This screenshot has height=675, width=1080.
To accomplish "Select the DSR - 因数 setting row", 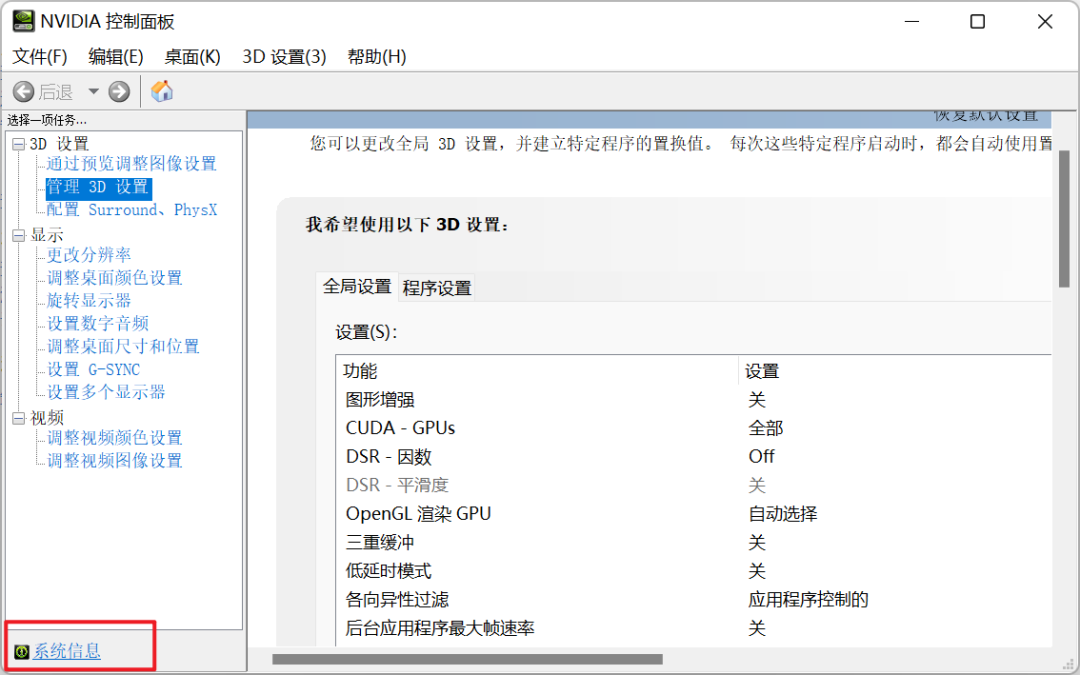I will tap(694, 457).
